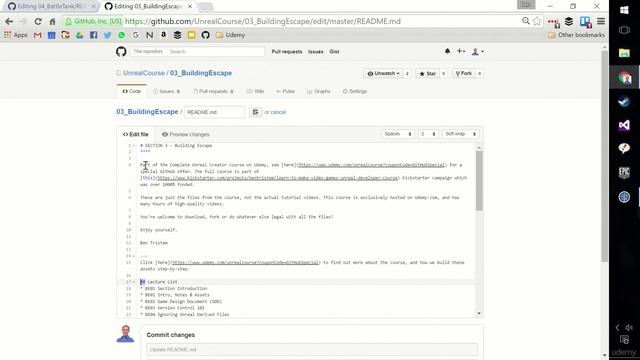
Task: Select the Edit file tab
Action: (136, 134)
